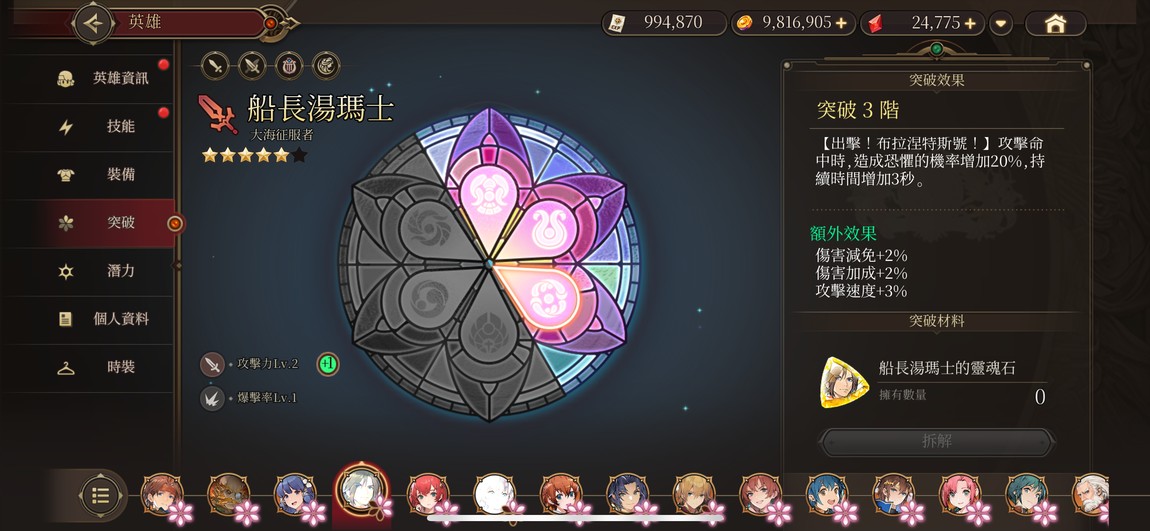
Task: Tap the 攻擊力Lv.2 sword icon
Action: (213, 364)
